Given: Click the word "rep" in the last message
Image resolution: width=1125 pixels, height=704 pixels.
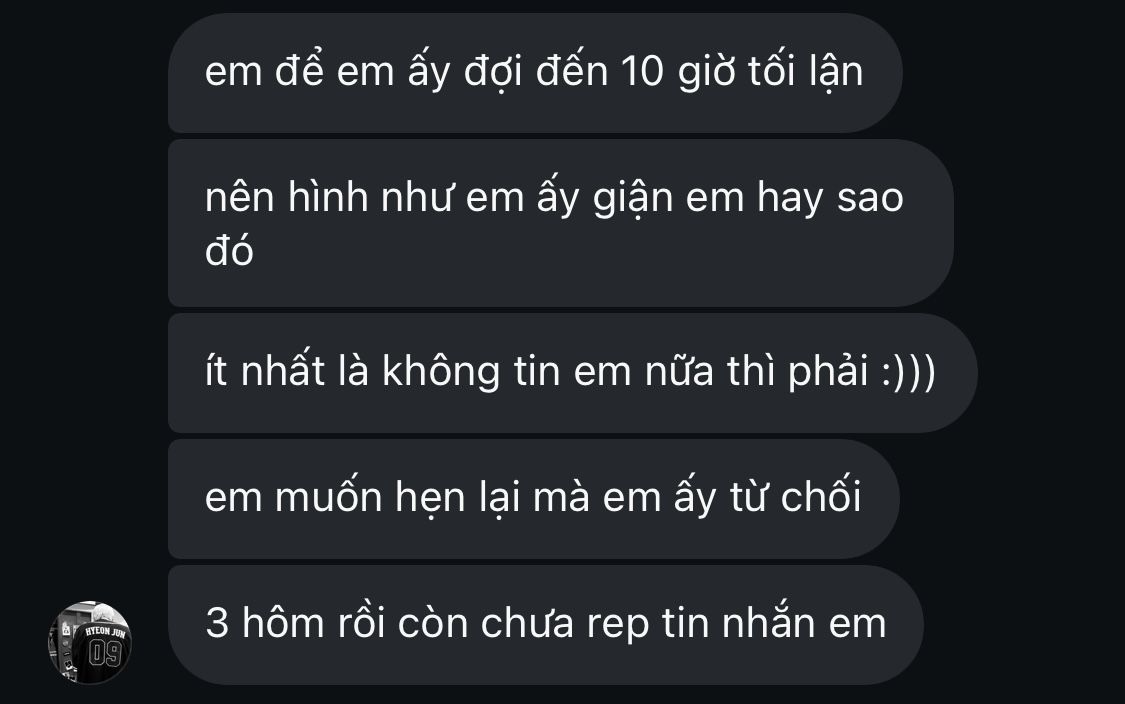Looking at the screenshot, I should click(618, 626).
